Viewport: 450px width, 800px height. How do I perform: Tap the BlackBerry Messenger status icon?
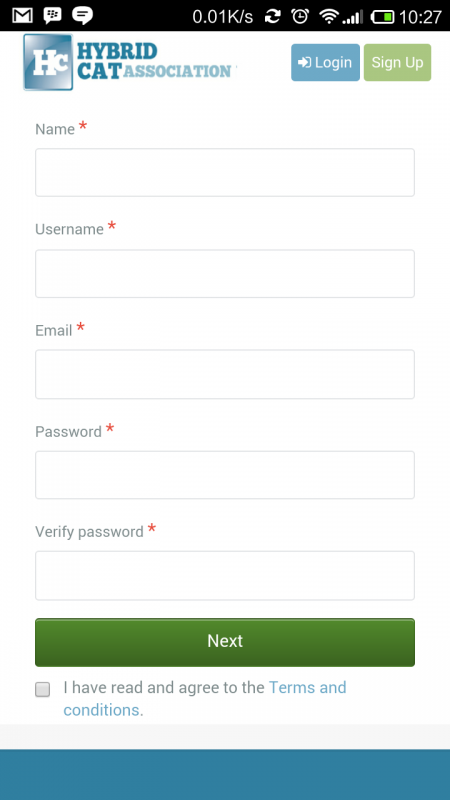(x=53, y=16)
